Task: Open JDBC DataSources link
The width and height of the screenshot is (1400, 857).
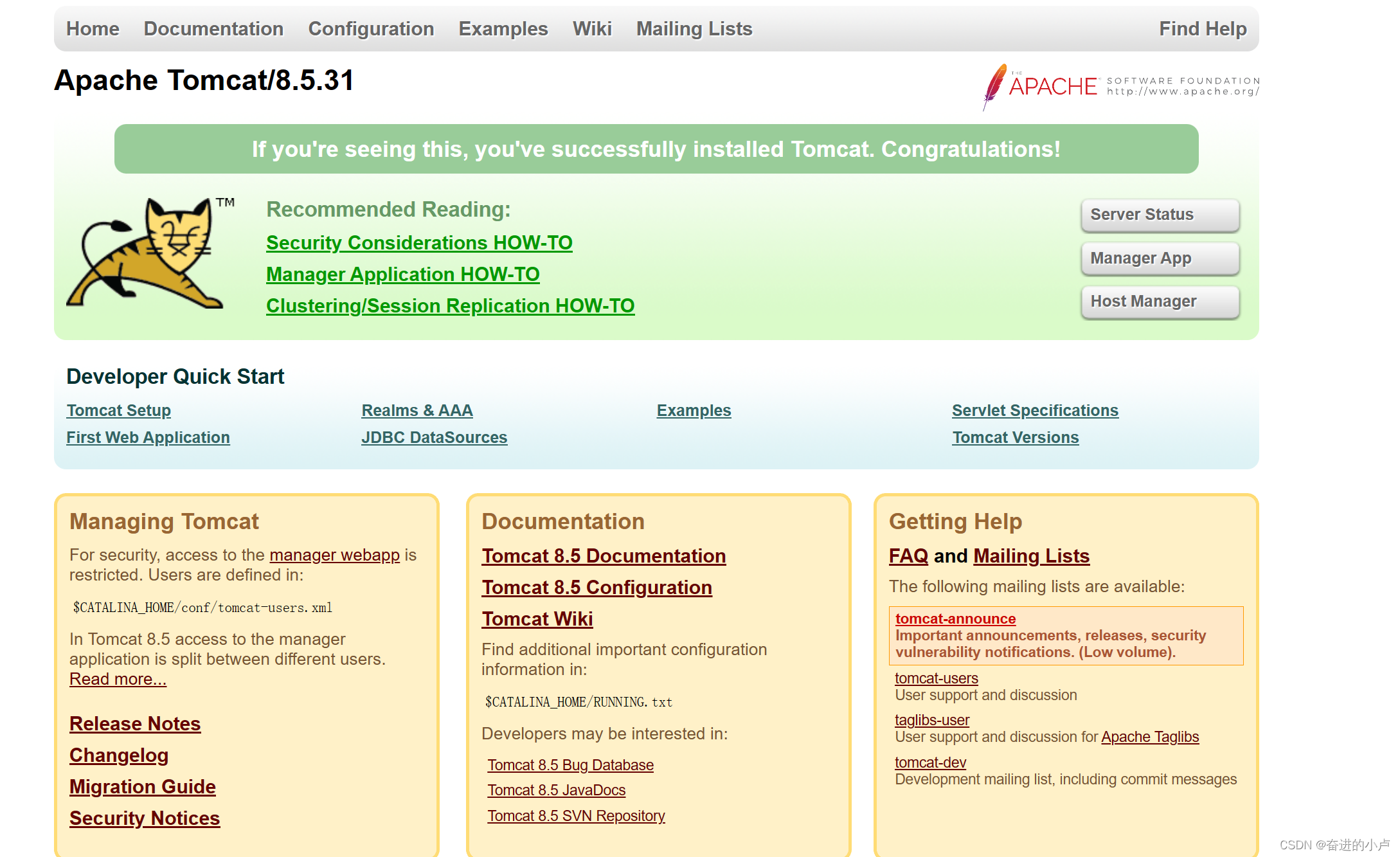Action: click(434, 438)
